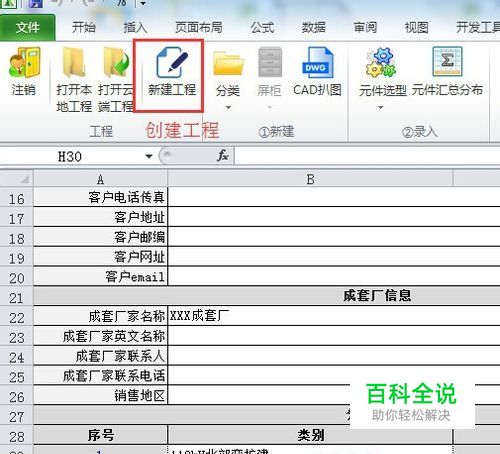The height and width of the screenshot is (454, 500).
Task: Click cell labeled 成套厂家名称
Action: [x=100, y=316]
